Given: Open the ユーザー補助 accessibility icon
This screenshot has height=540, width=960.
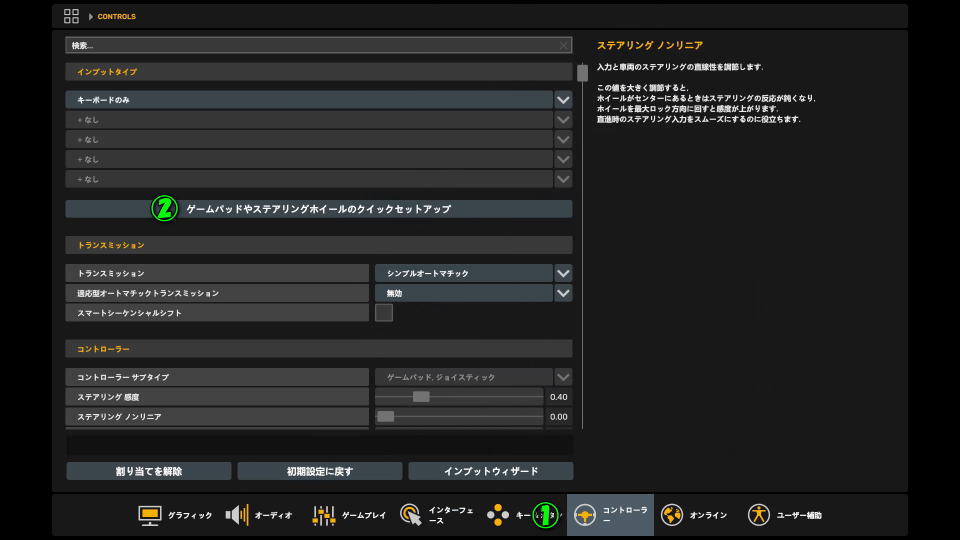Looking at the screenshot, I should pyautogui.click(x=759, y=515).
